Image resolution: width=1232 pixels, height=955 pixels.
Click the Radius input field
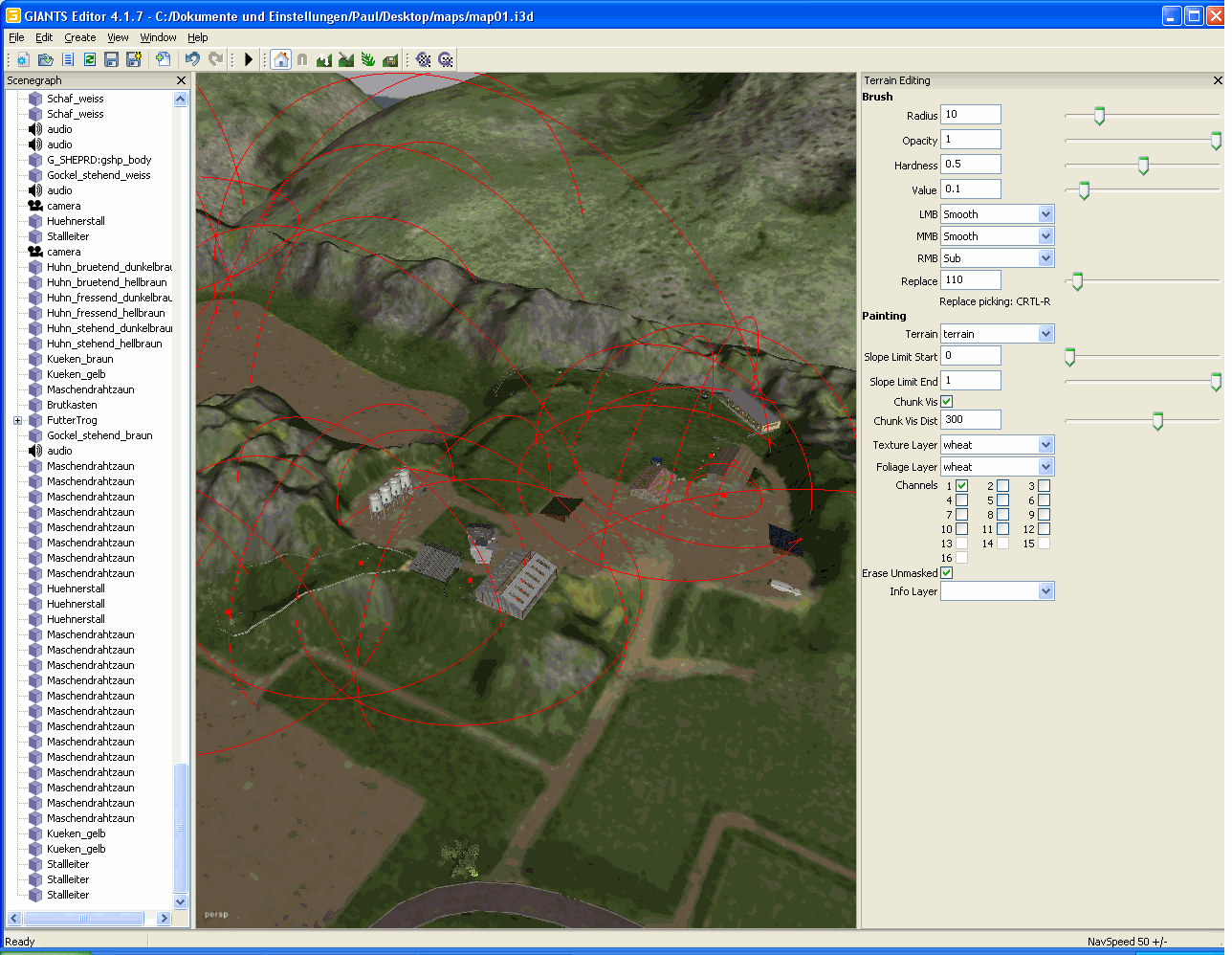(970, 115)
